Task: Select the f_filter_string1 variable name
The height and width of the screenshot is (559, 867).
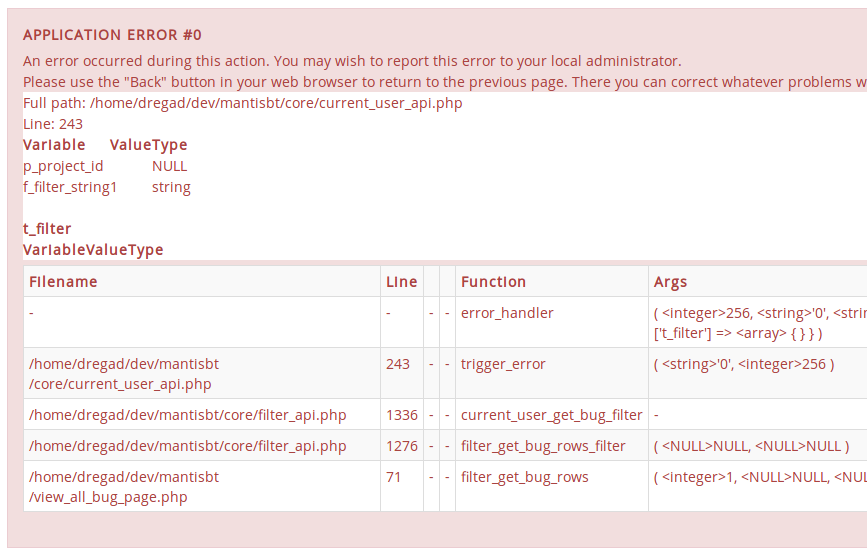Action: pos(70,187)
